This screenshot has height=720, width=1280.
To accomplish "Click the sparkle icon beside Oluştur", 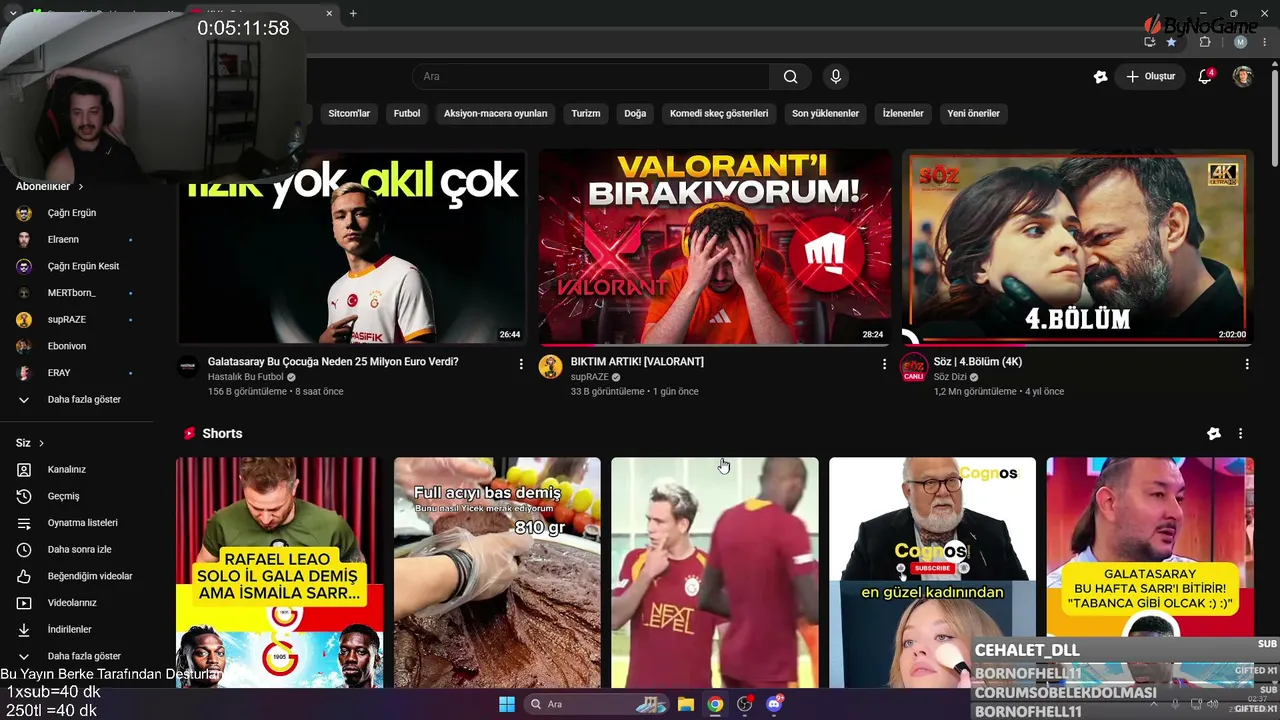I will tap(1100, 77).
